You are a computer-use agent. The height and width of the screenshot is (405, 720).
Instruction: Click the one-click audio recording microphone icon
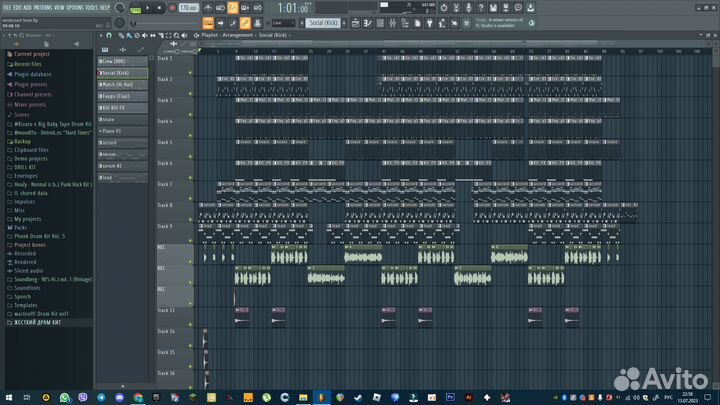coord(468,8)
